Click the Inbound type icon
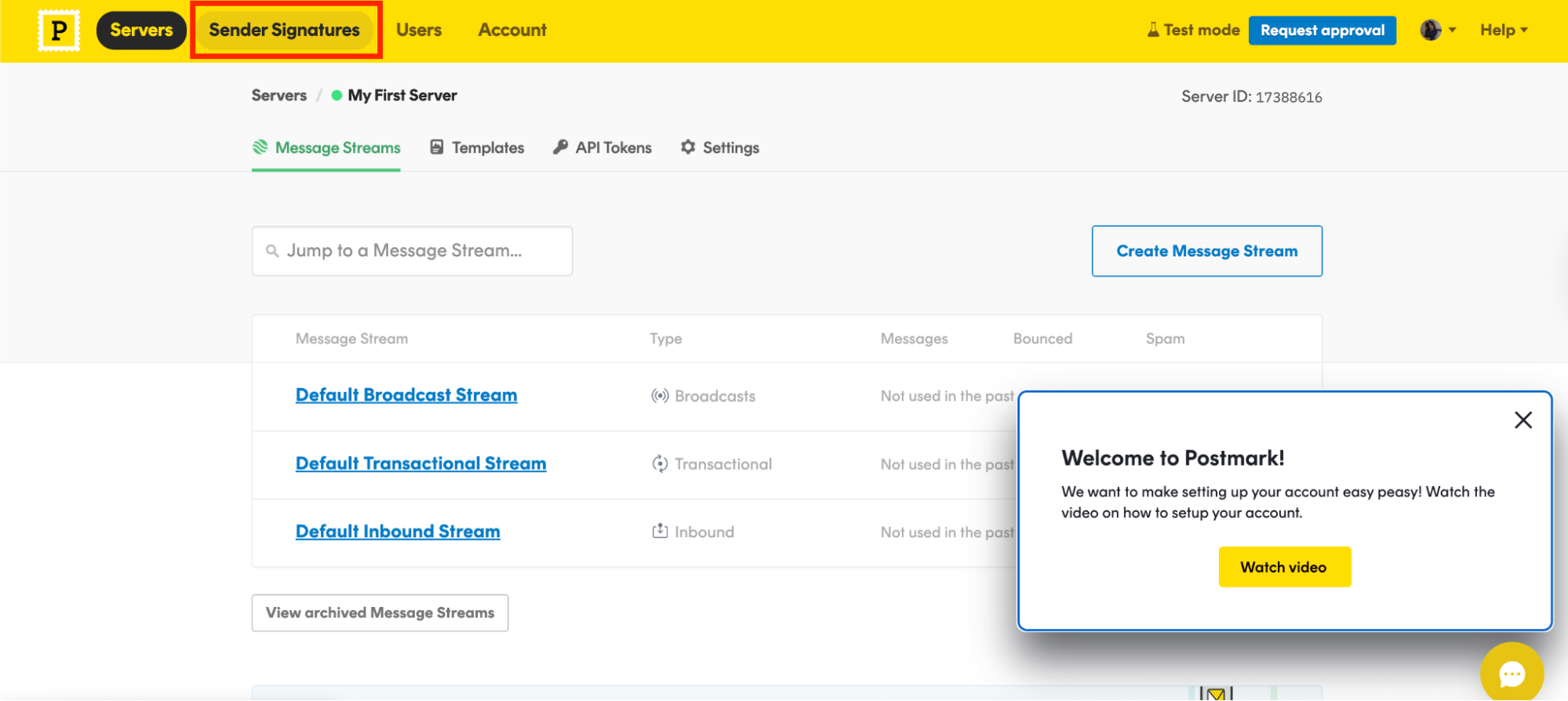The image size is (1568, 701). click(x=660, y=532)
